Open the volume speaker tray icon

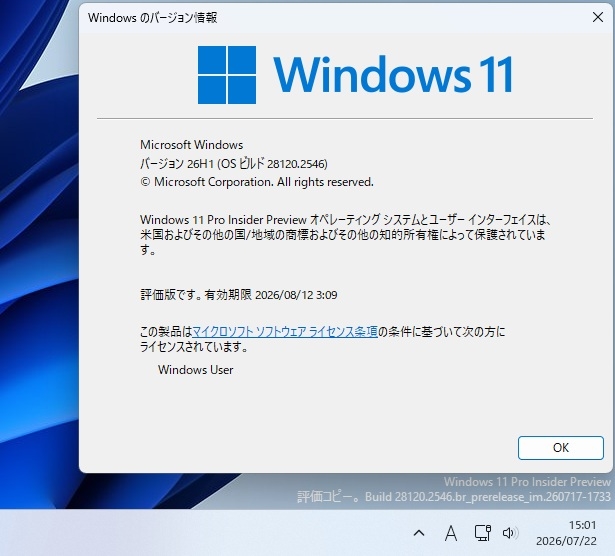tap(510, 533)
